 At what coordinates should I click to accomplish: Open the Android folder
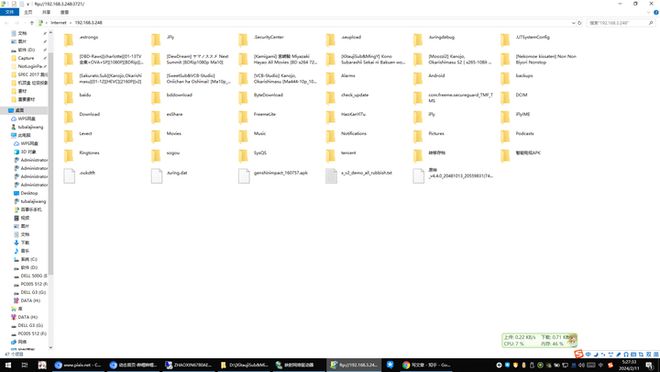coord(429,78)
